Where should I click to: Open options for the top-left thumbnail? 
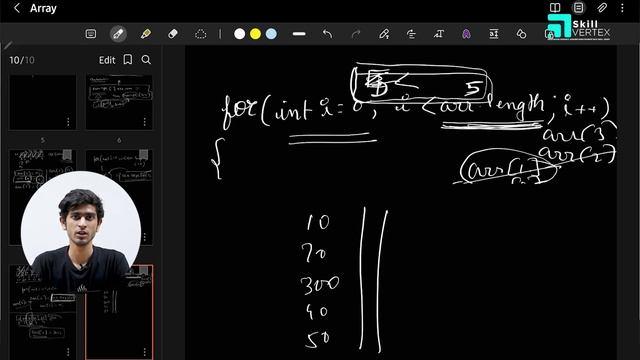(x=68, y=122)
